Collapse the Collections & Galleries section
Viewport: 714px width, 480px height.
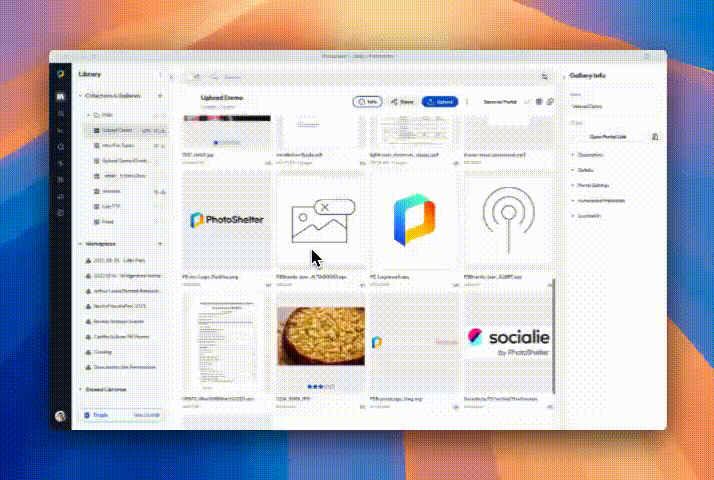(81, 96)
